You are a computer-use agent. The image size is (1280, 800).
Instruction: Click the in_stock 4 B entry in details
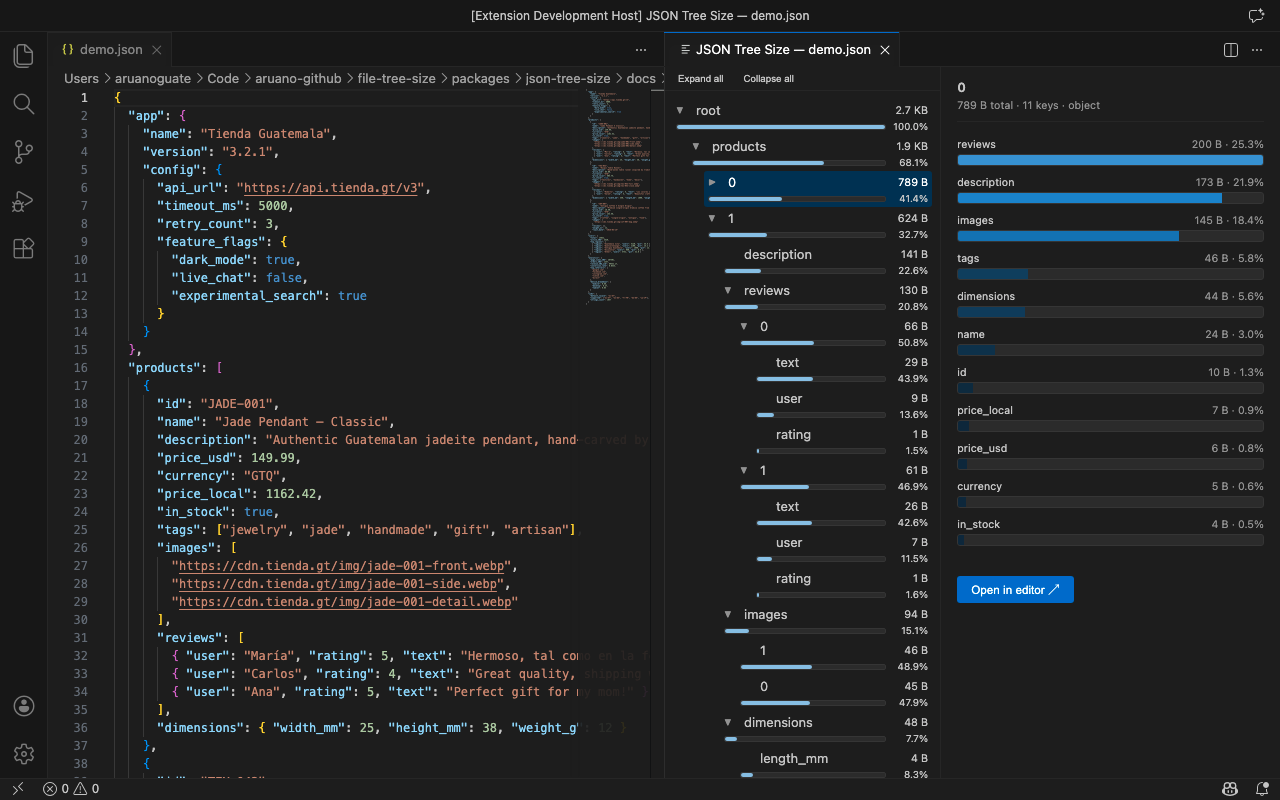tap(1110, 532)
